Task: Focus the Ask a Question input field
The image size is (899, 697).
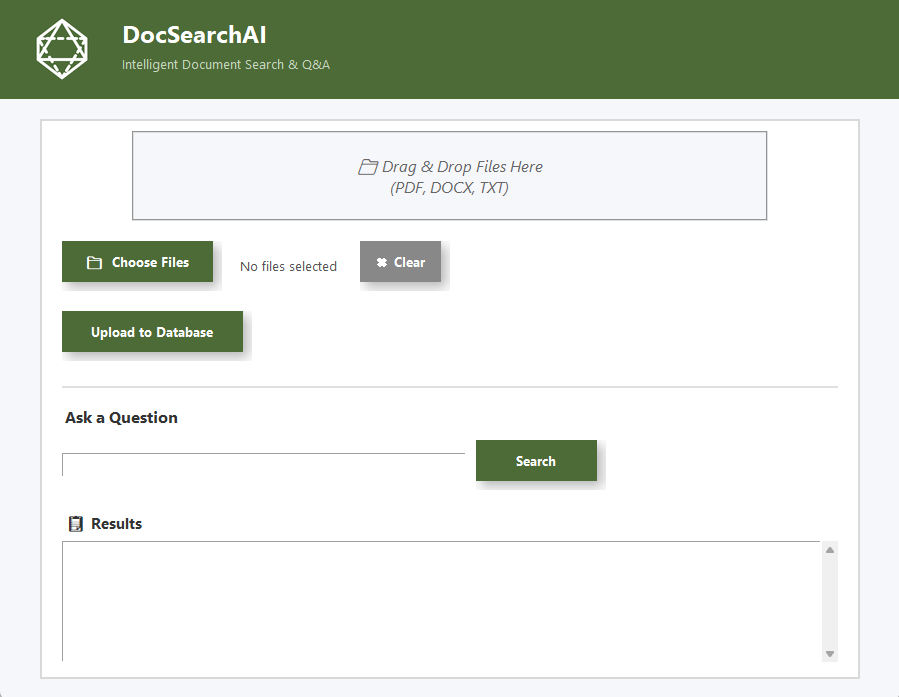Action: [263, 465]
